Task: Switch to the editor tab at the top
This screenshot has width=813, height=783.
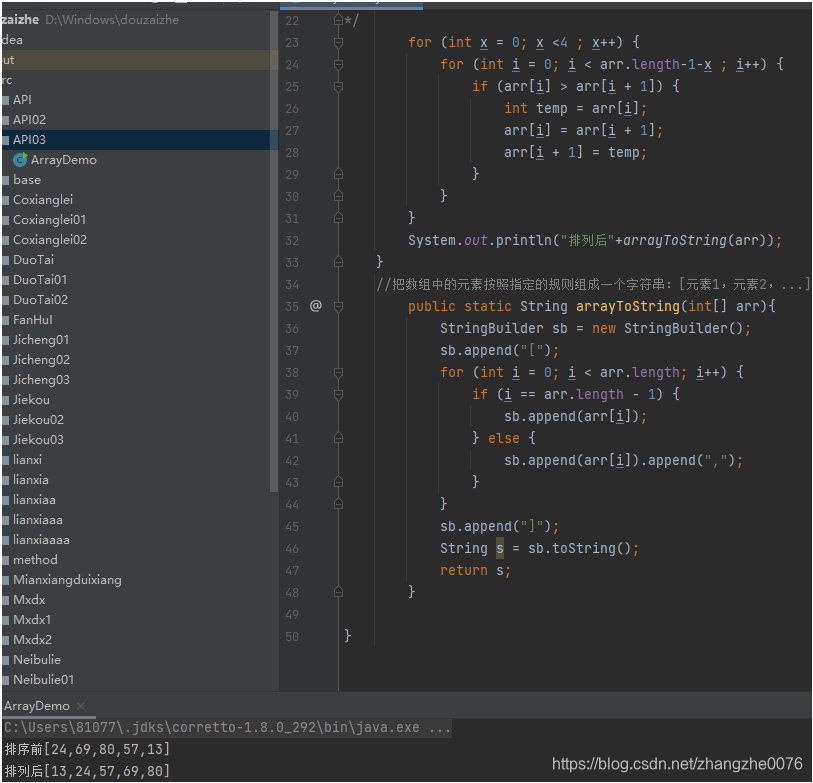Action: click(x=350, y=4)
